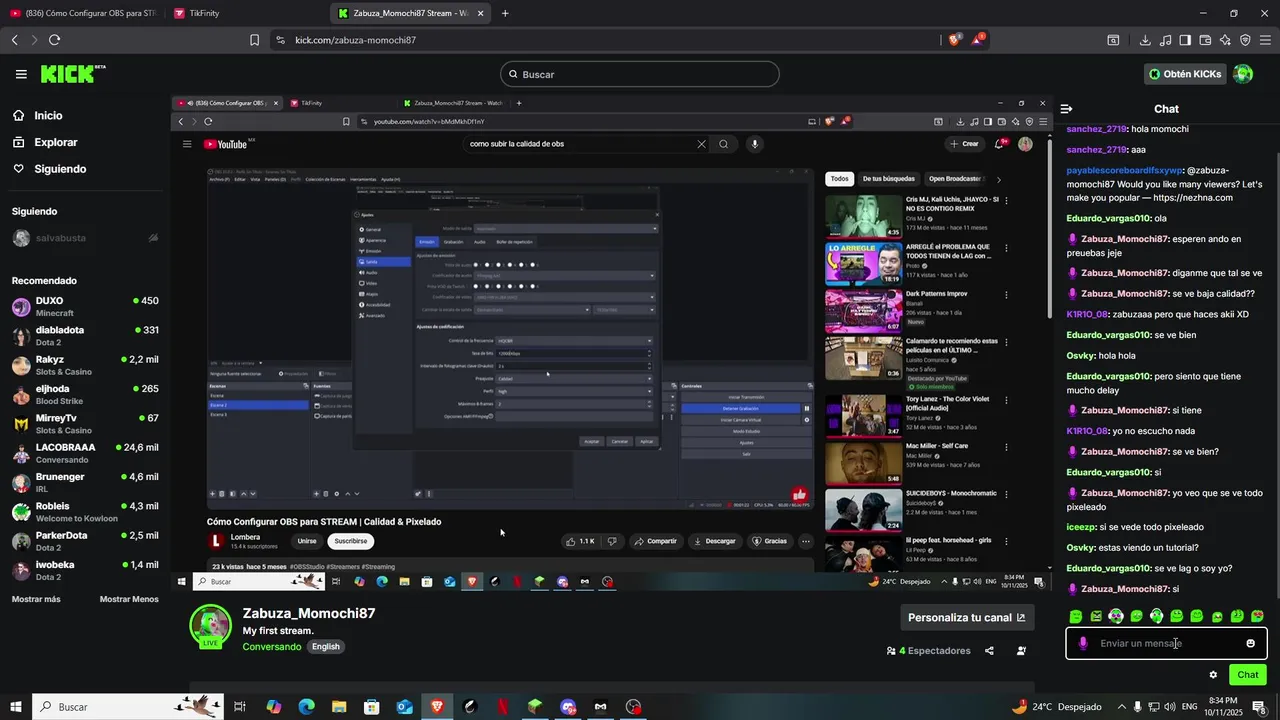Toggle salvabusta follow notification icon
This screenshot has width=1280, height=720.
pyautogui.click(x=153, y=238)
